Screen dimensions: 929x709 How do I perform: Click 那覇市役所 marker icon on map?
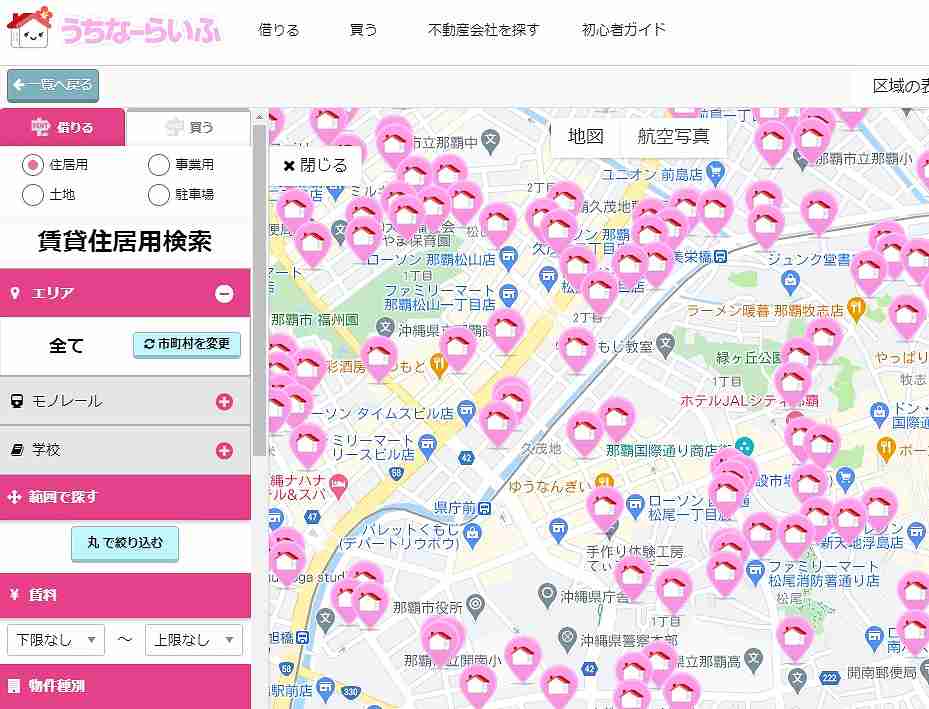475,605
